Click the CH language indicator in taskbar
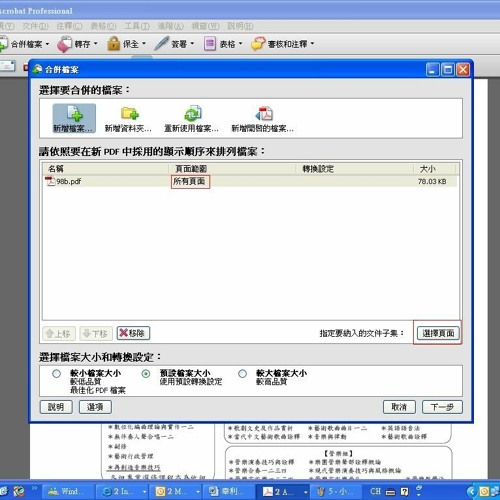The height and width of the screenshot is (500, 500). [x=375, y=491]
